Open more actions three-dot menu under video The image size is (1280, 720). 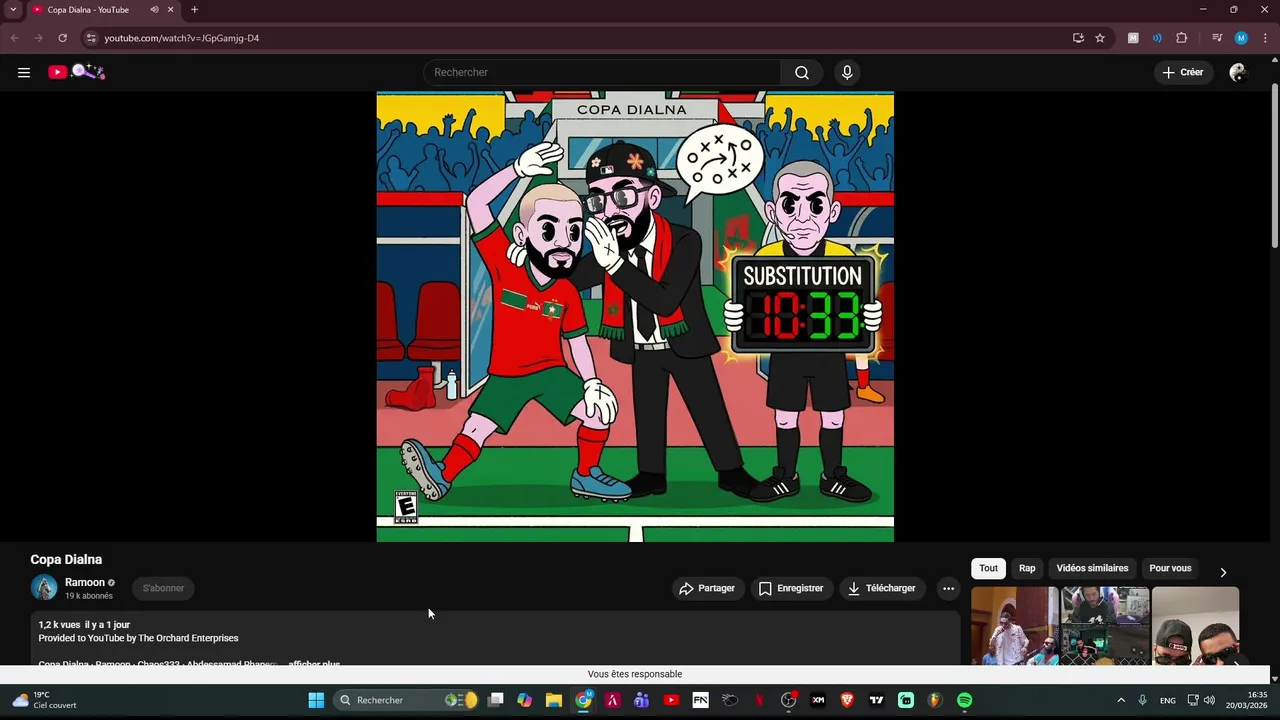pyautogui.click(x=948, y=588)
